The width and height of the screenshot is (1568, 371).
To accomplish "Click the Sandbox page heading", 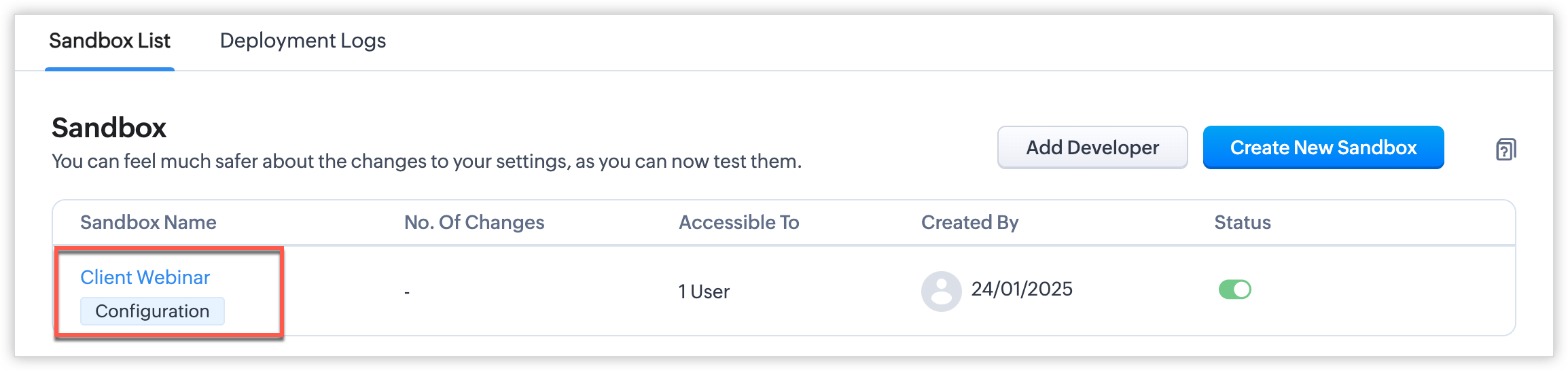I will click(x=109, y=128).
